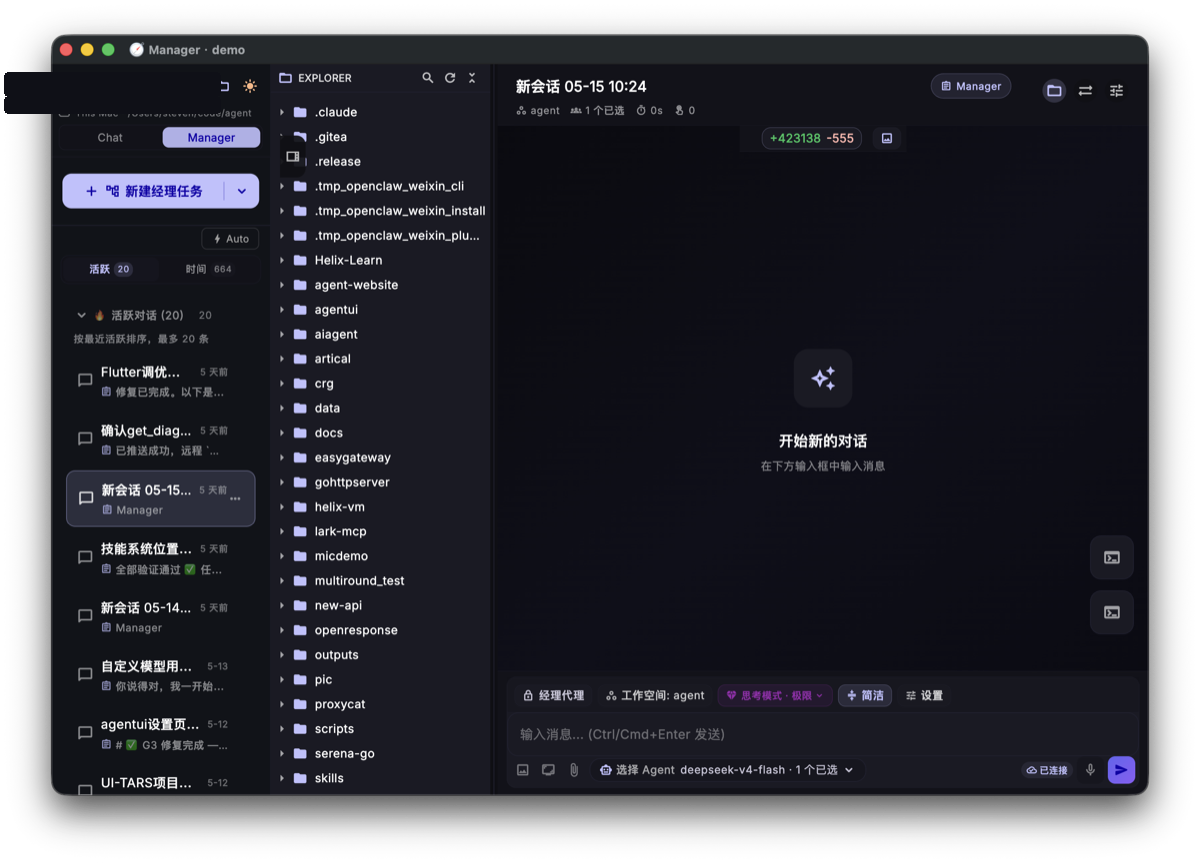The width and height of the screenshot is (1200, 863).
Task: Click the 已连接 connection status badge
Action: pos(1047,770)
